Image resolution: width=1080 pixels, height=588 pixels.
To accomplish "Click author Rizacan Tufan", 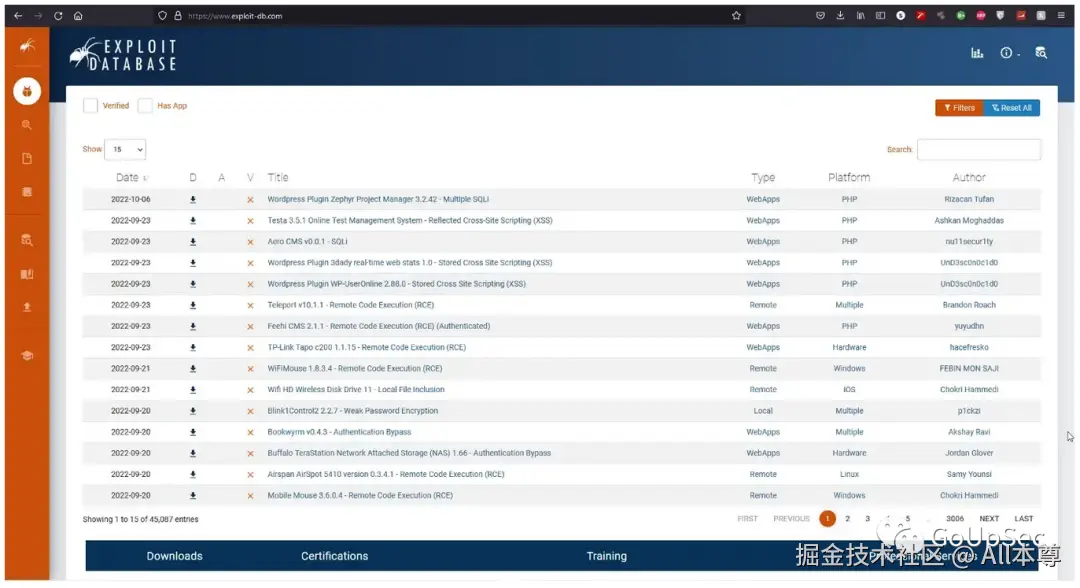I will tap(968, 200).
